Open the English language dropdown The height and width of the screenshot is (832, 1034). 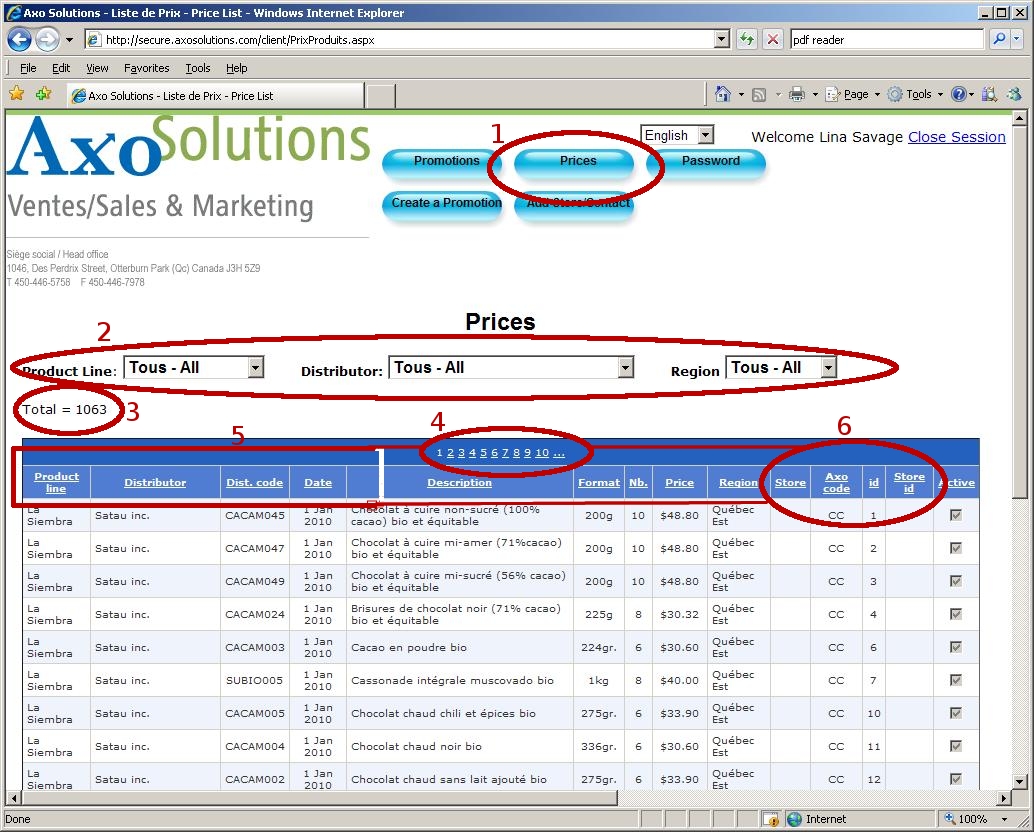tap(706, 135)
